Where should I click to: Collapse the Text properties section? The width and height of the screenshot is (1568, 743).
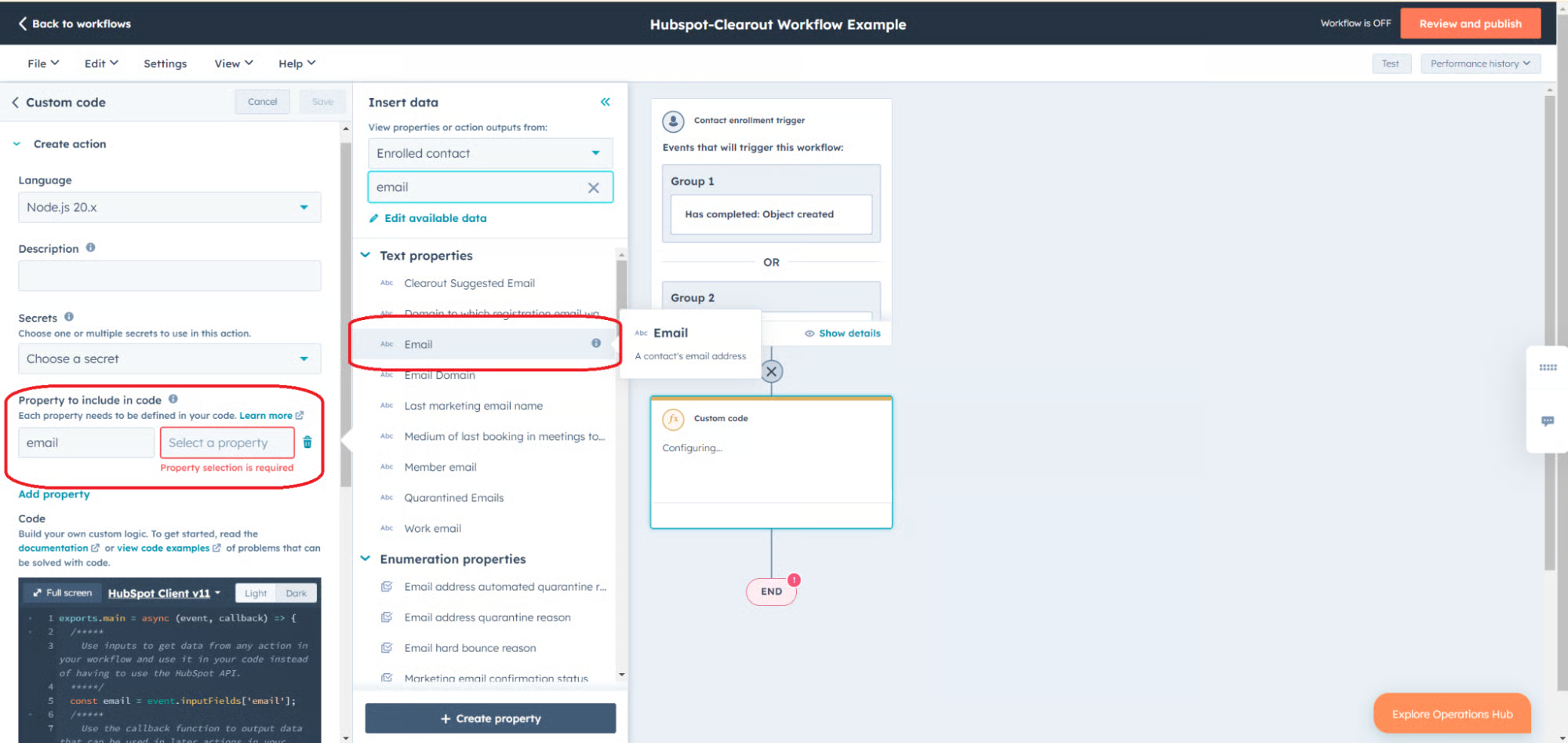pyautogui.click(x=365, y=254)
